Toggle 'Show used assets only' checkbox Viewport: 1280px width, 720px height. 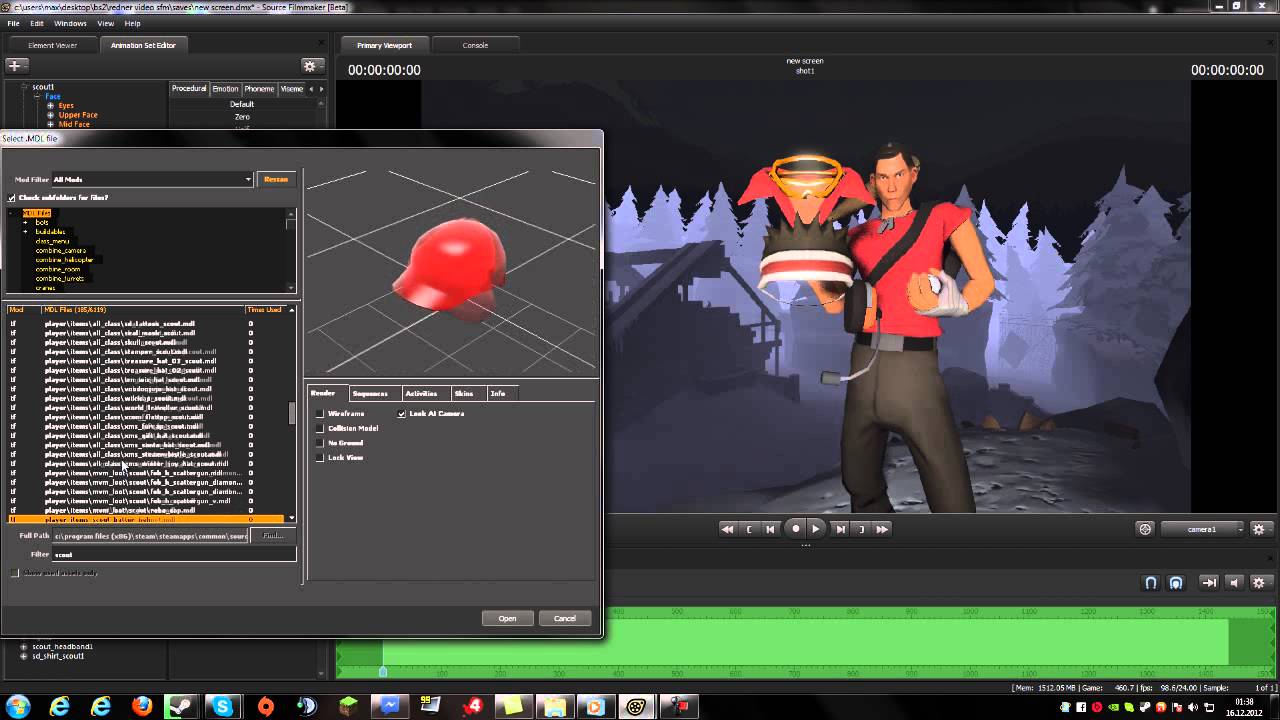[14, 573]
